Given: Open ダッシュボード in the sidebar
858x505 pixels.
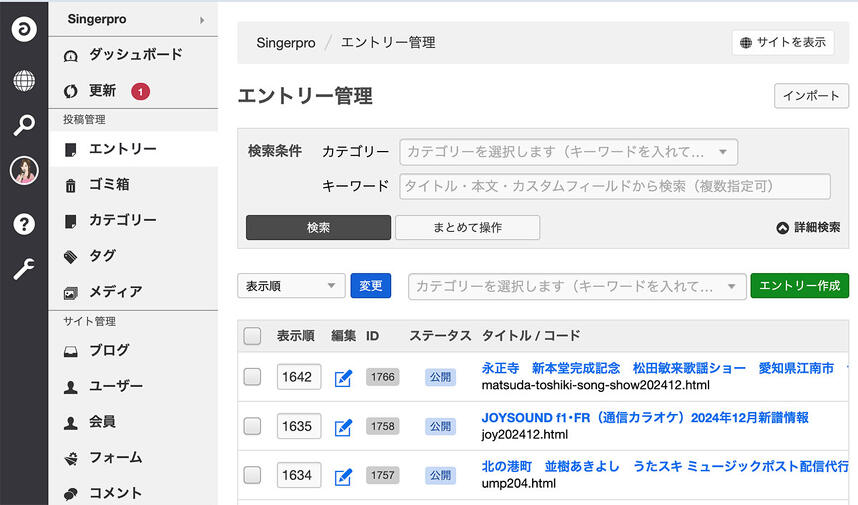Looking at the screenshot, I should click(135, 55).
